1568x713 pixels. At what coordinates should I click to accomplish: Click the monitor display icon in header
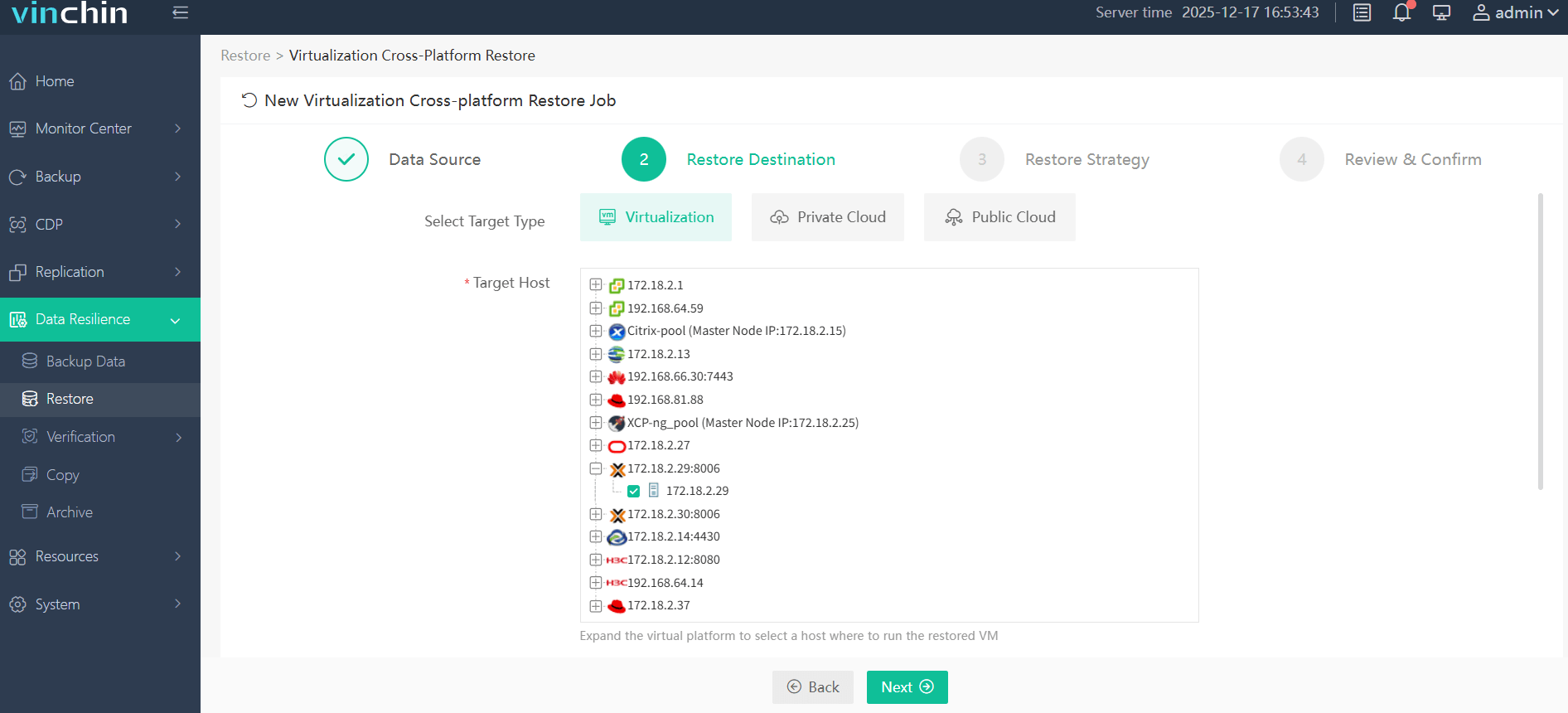[1441, 13]
